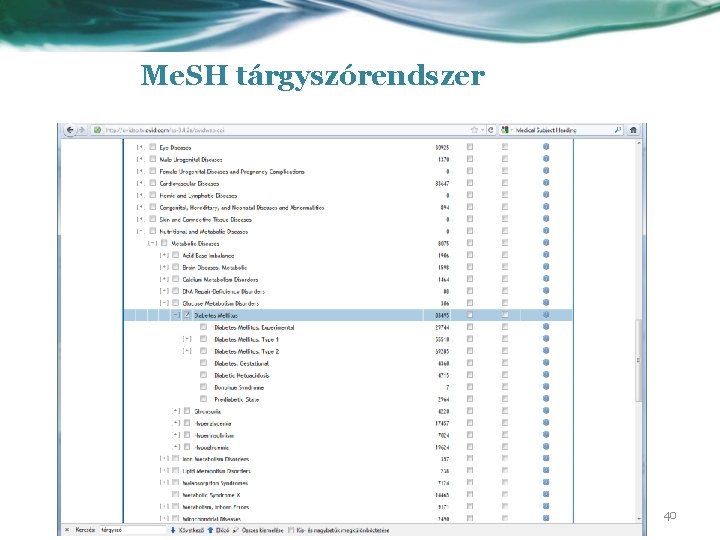Expand the Acid-Base Imbalance node
Viewport: 720px width, 540px height.
tap(164, 255)
